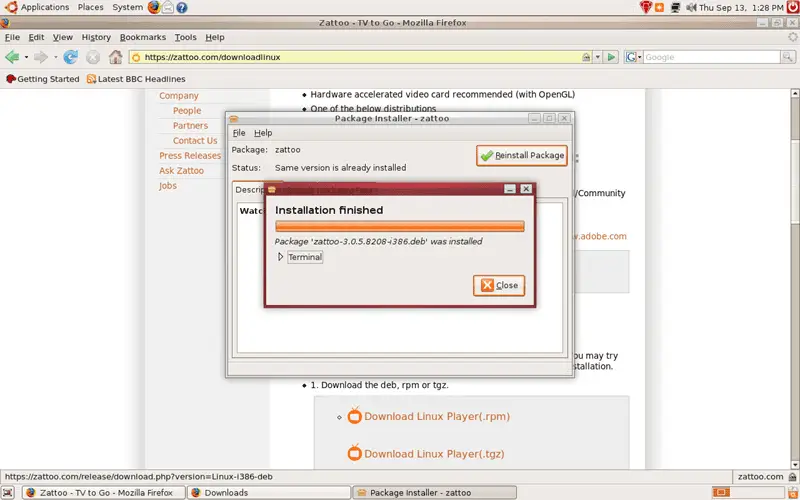The width and height of the screenshot is (800, 500).
Task: Click the throbber activity icon in Firefox
Action: 792,37
